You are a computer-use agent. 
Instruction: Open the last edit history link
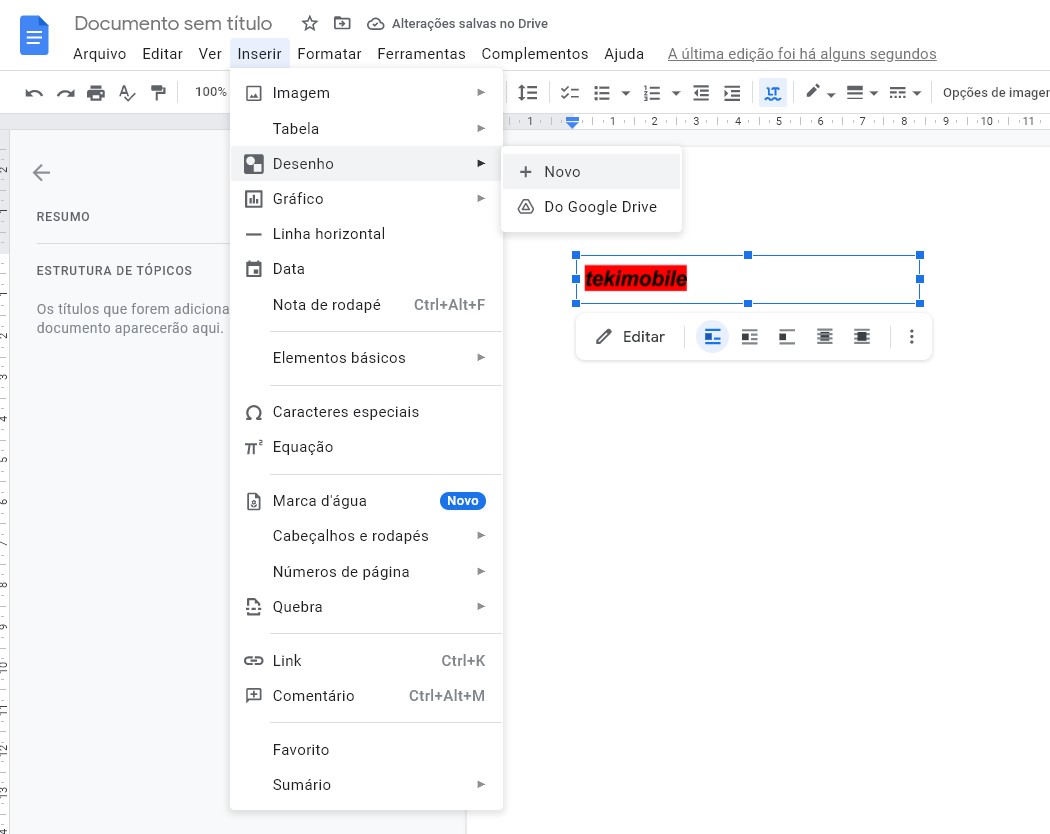pos(802,54)
